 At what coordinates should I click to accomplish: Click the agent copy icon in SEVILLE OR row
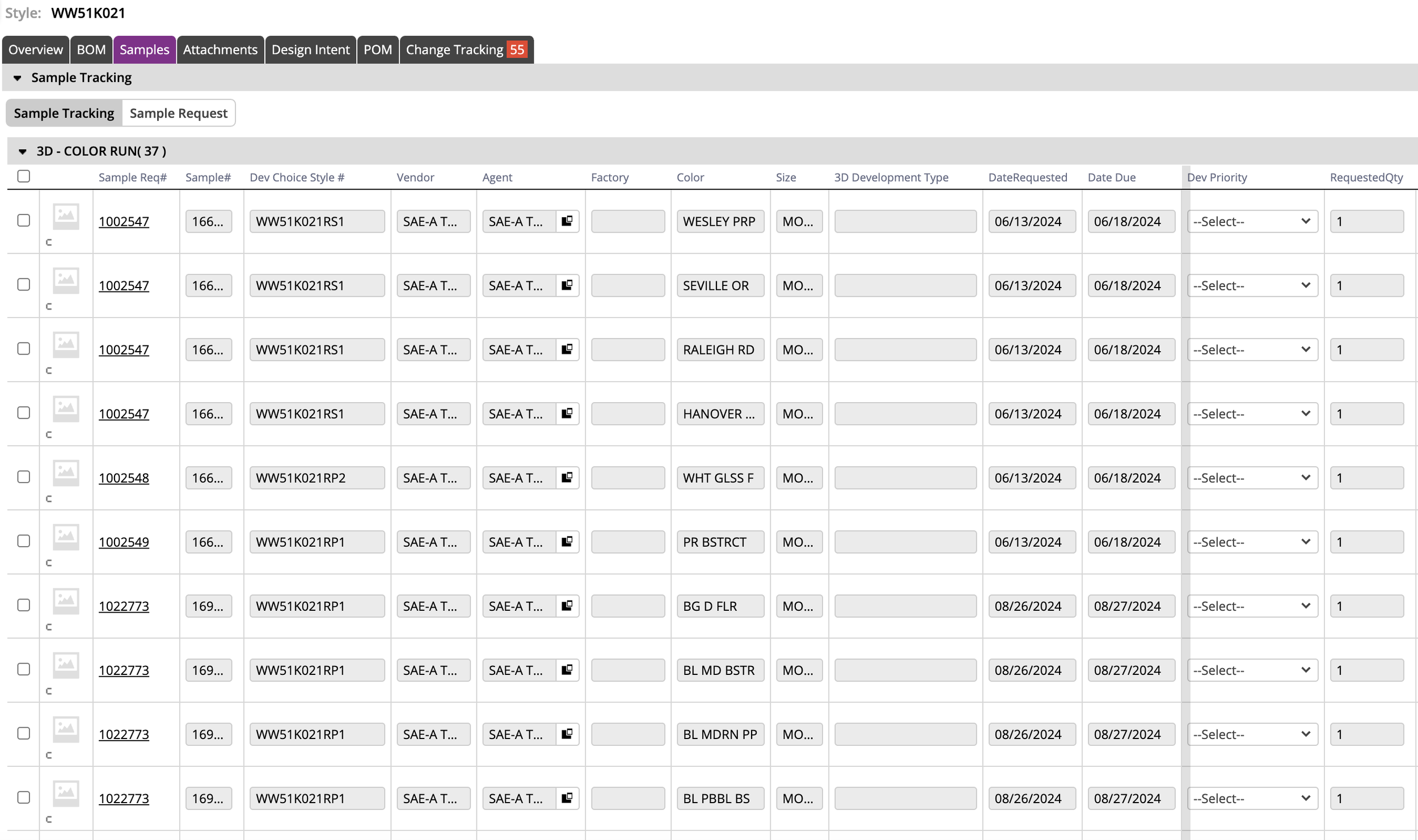(567, 285)
